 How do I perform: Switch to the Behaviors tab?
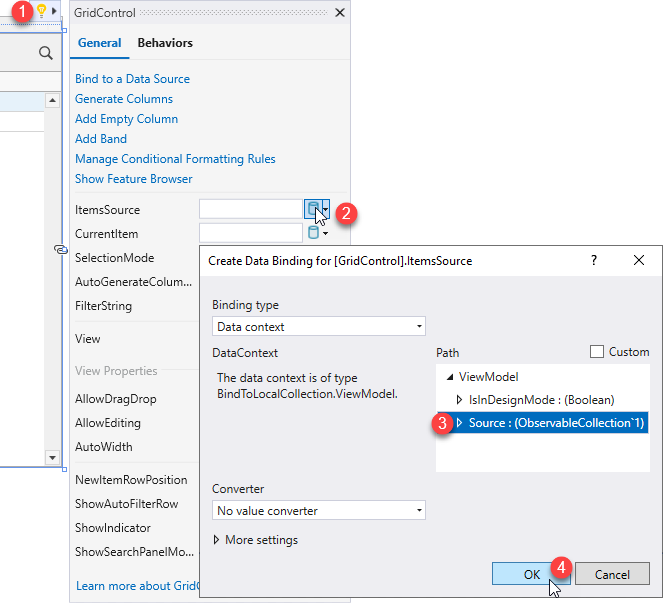click(x=165, y=43)
